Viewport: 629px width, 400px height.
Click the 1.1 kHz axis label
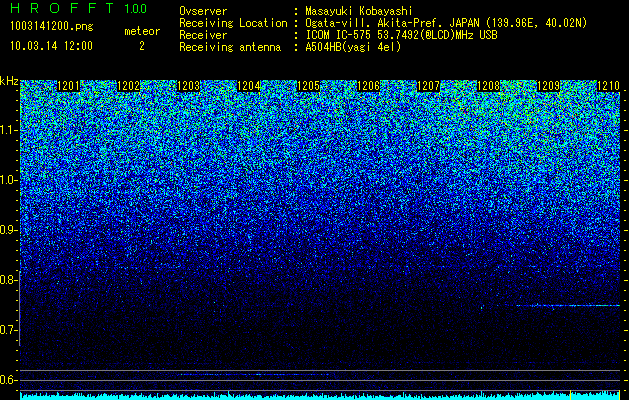click(x=9, y=130)
